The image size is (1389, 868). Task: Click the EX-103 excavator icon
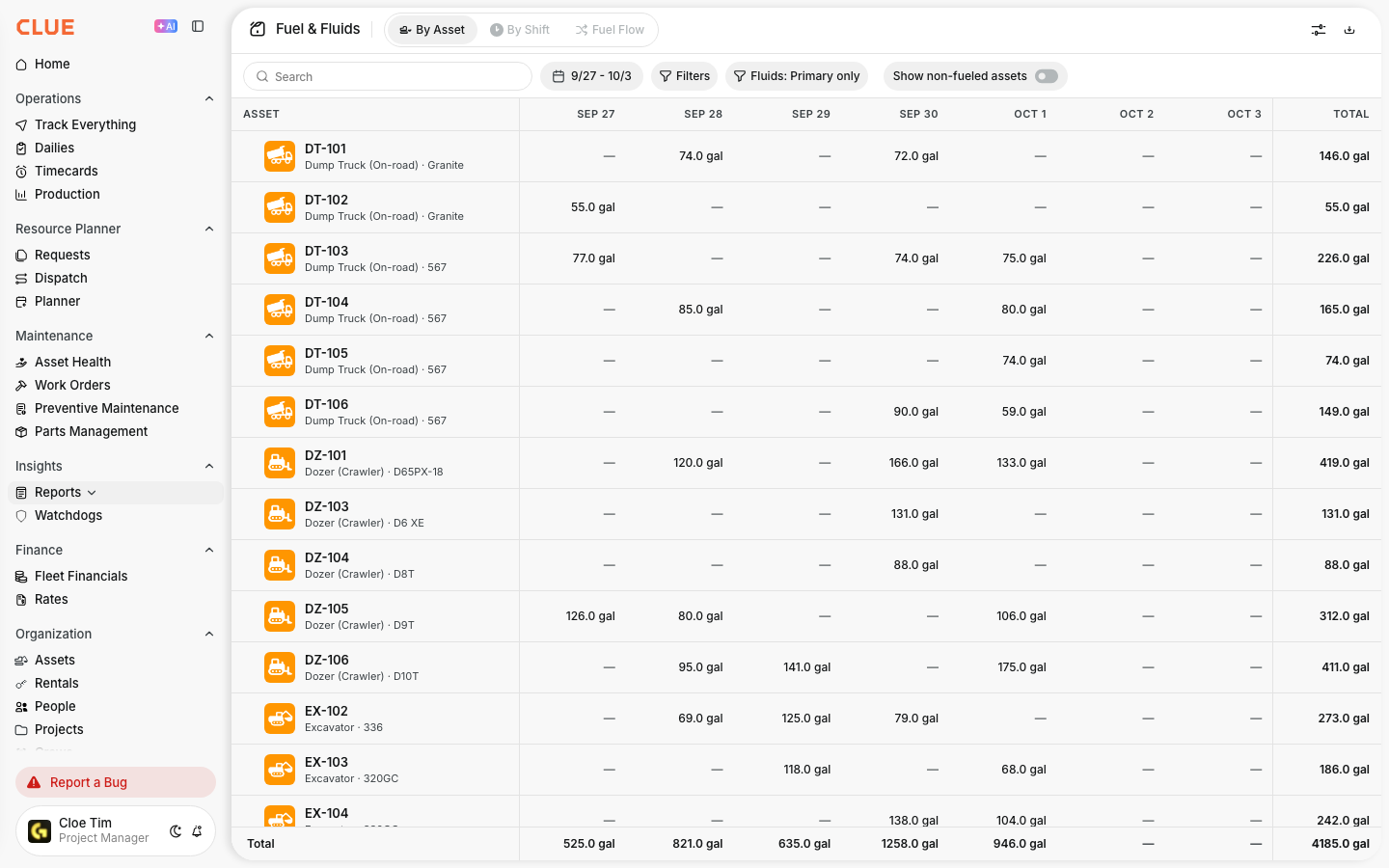pyautogui.click(x=280, y=770)
